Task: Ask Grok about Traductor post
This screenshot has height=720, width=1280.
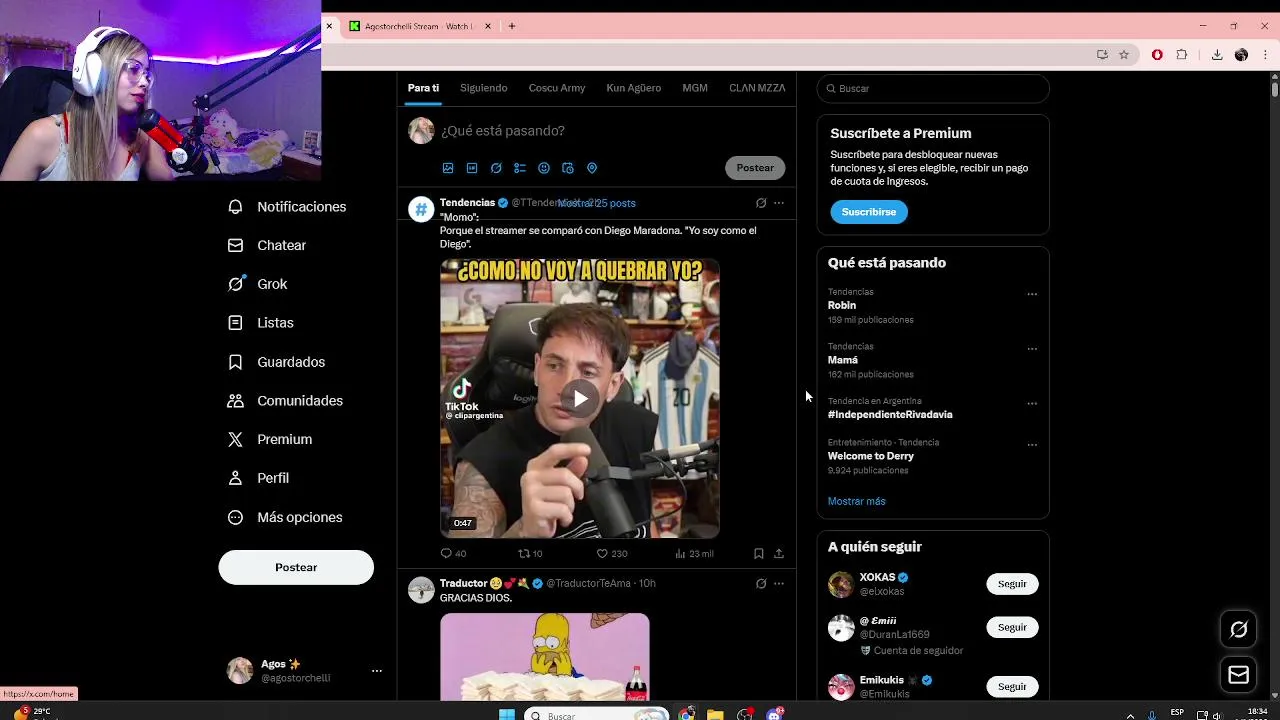Action: [x=761, y=584]
